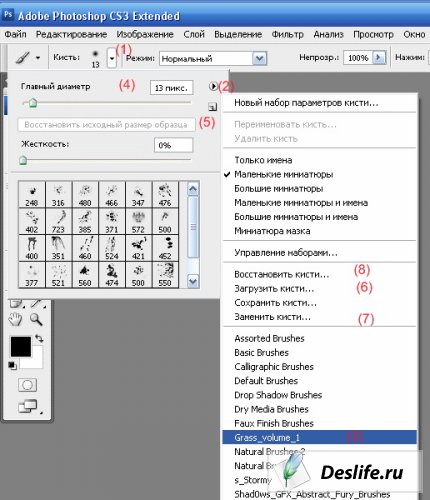Open the Изображение menu
This screenshot has width=430, height=500.
145,34
